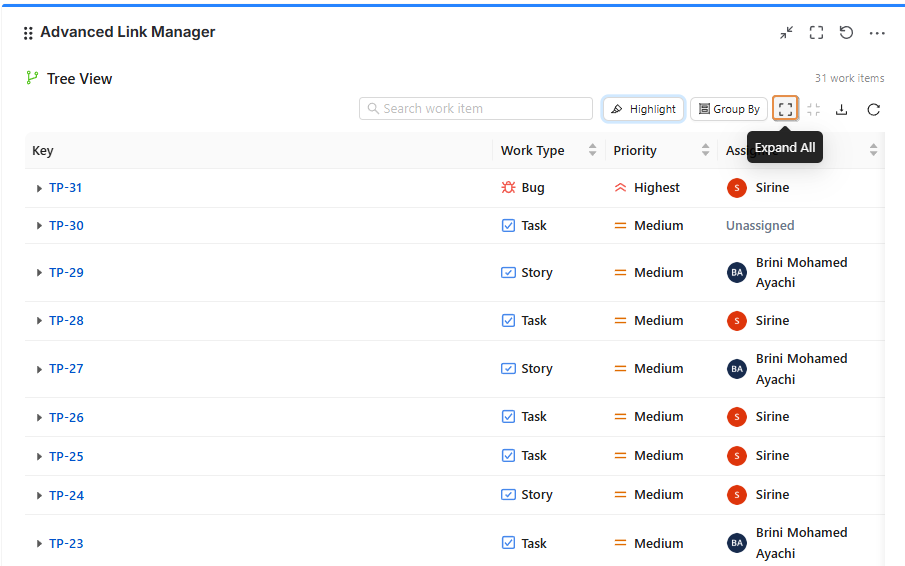Open the Group By dropdown

pyautogui.click(x=729, y=109)
